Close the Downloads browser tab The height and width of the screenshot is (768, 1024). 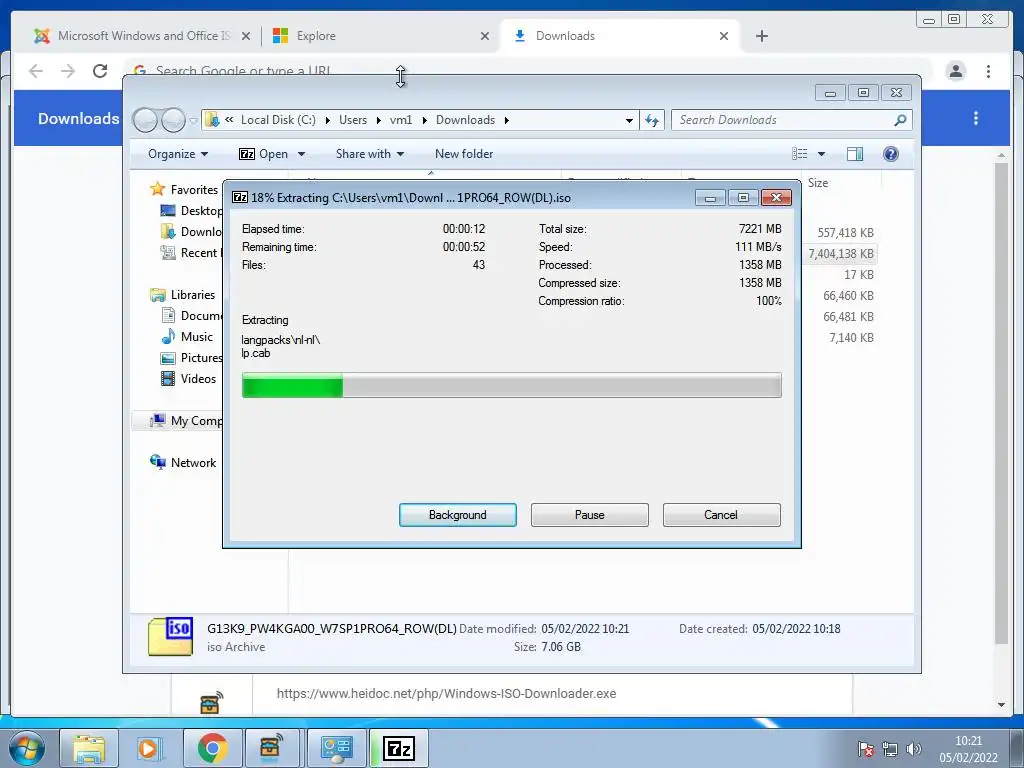tap(724, 36)
